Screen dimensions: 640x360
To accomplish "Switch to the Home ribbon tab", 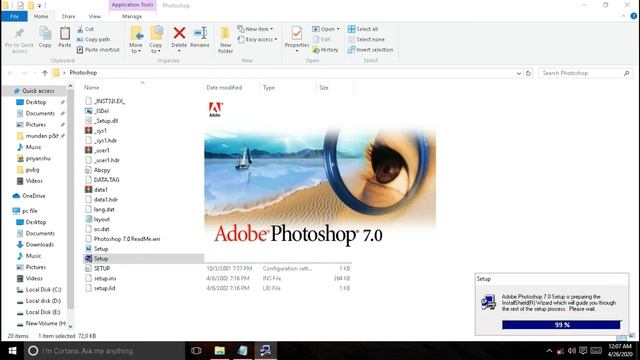I will pyautogui.click(x=41, y=16).
